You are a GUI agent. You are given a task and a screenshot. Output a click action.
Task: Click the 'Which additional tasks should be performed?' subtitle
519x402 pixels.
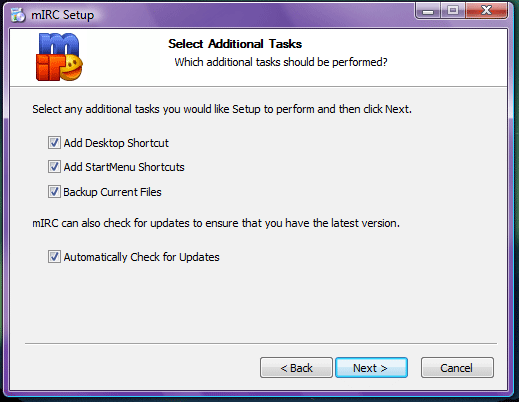click(x=281, y=62)
